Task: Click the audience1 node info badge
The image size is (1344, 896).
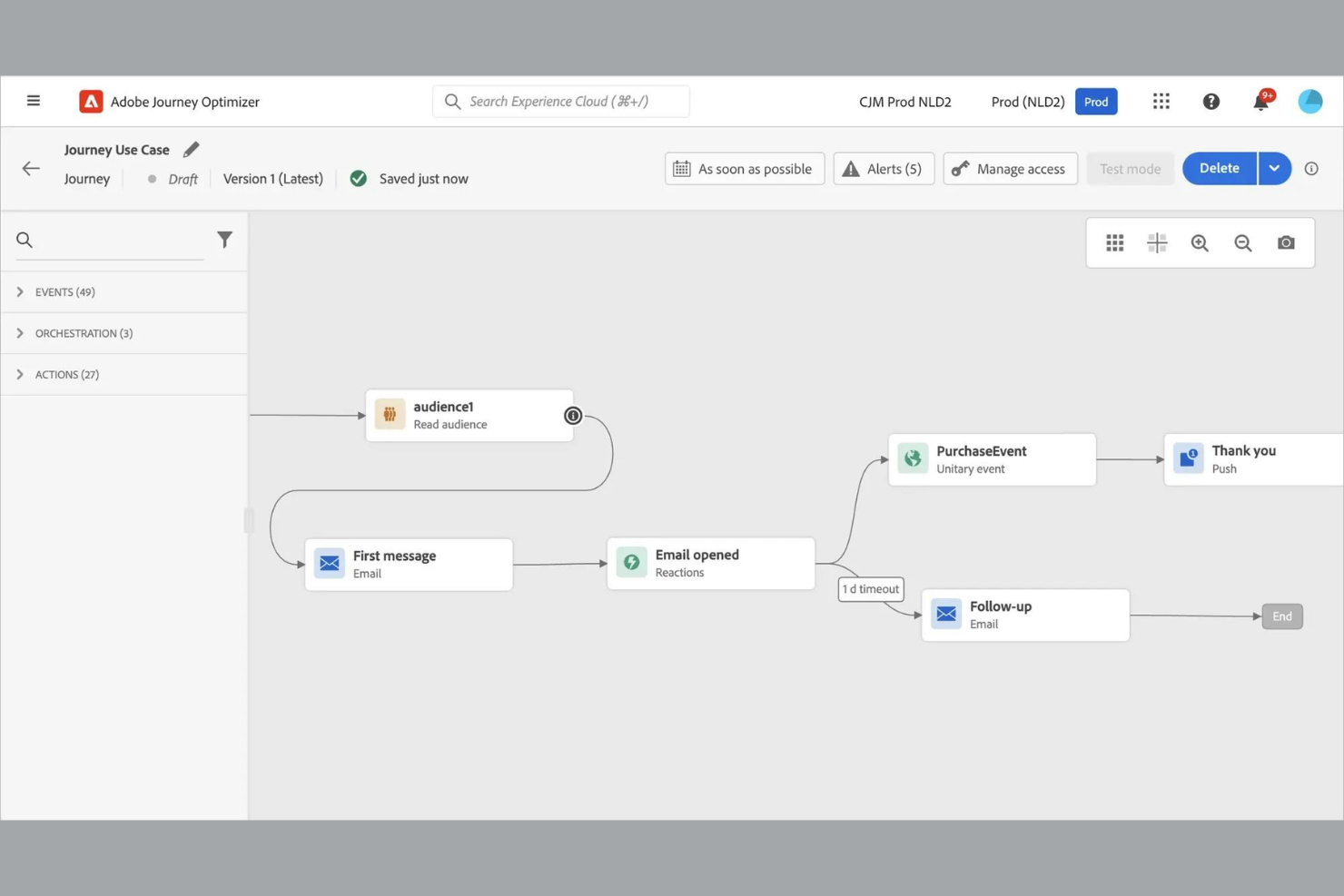Action: [x=572, y=416]
